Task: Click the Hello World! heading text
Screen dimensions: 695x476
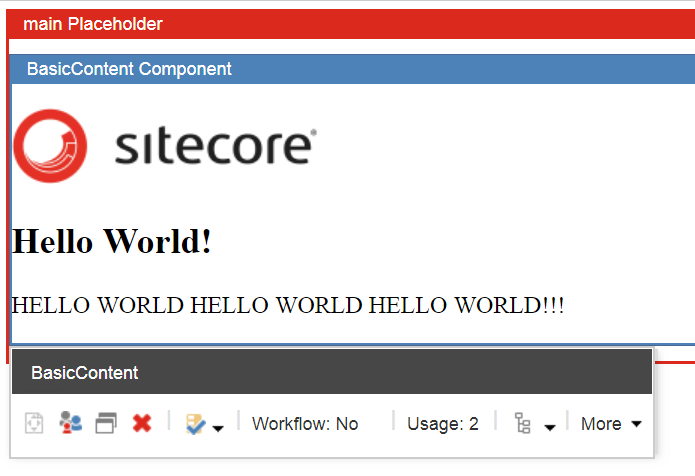Action: (112, 242)
